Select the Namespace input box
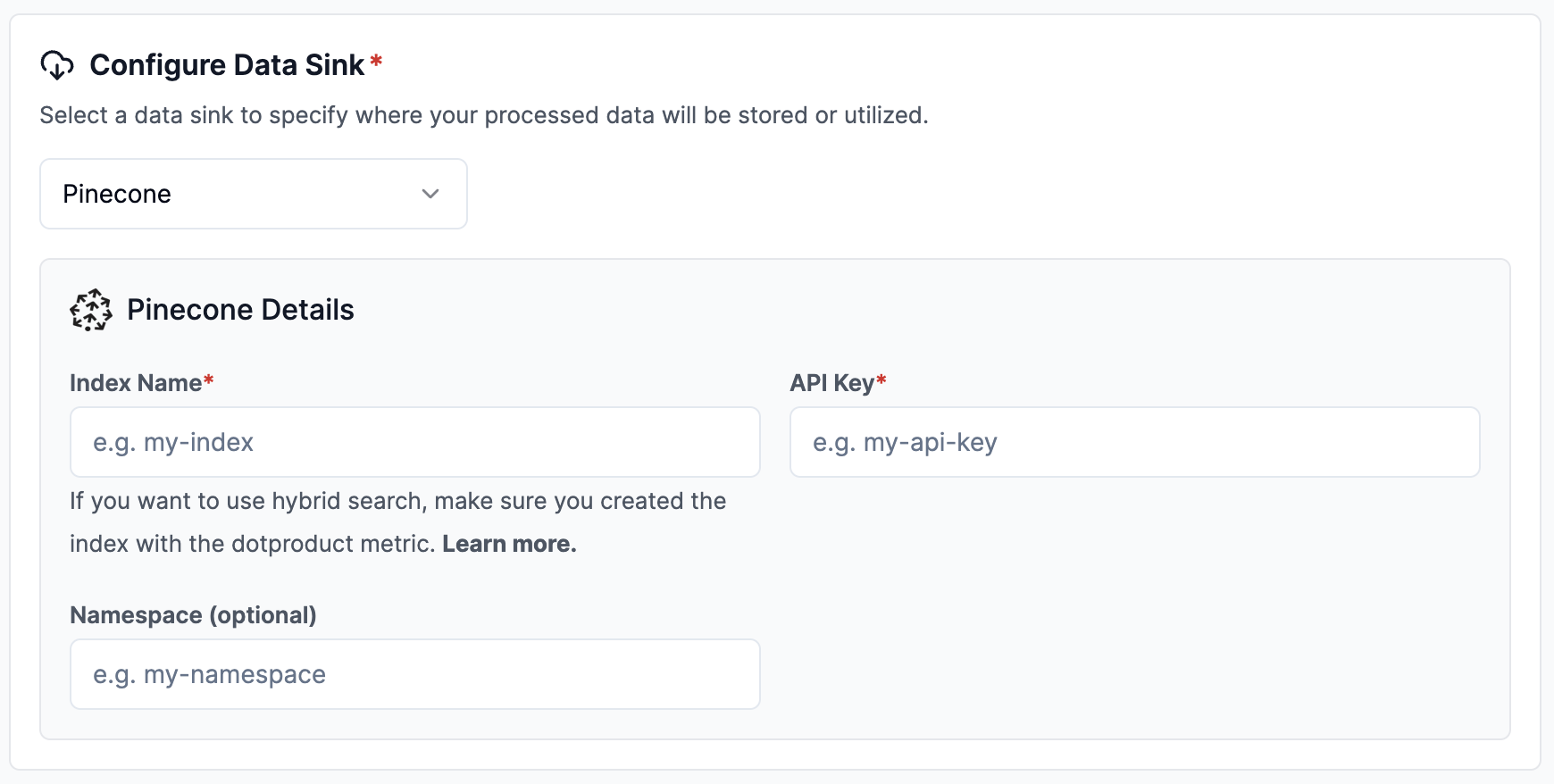The width and height of the screenshot is (1554, 784). tap(415, 674)
